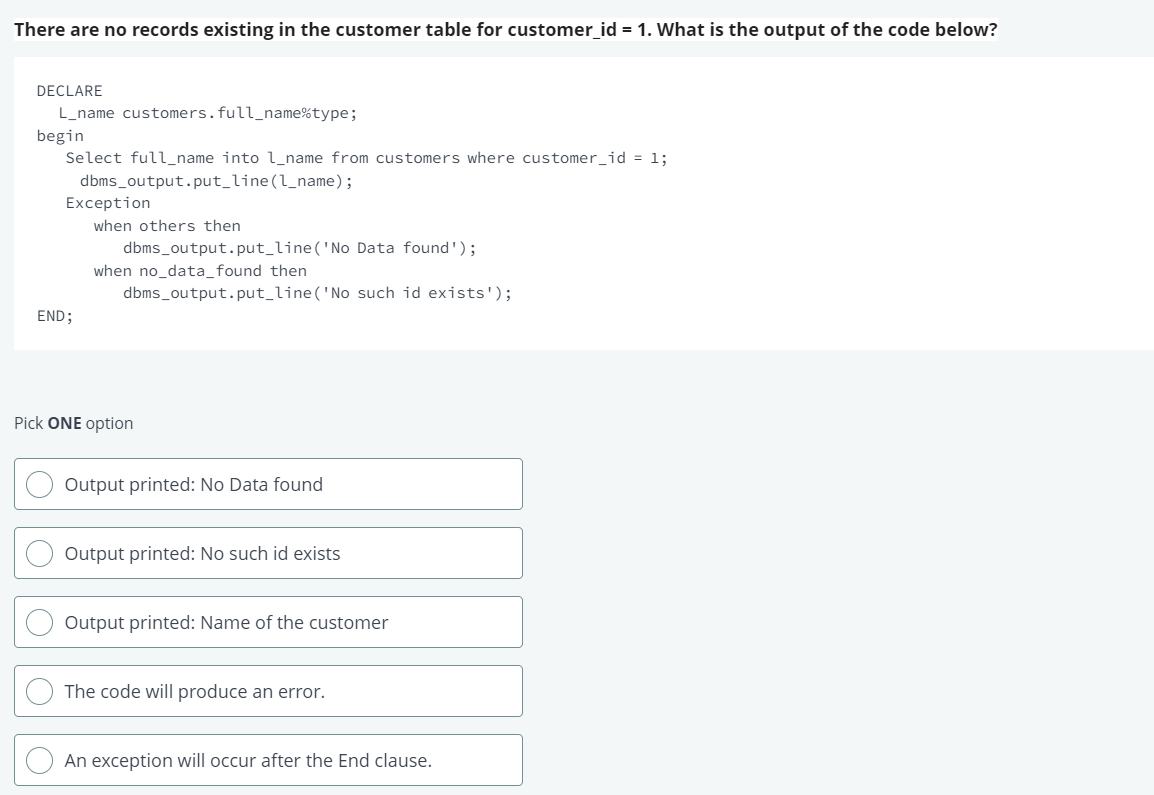Image resolution: width=1154 pixels, height=795 pixels.
Task: Click the radio circle of the third option
Action: [40, 621]
